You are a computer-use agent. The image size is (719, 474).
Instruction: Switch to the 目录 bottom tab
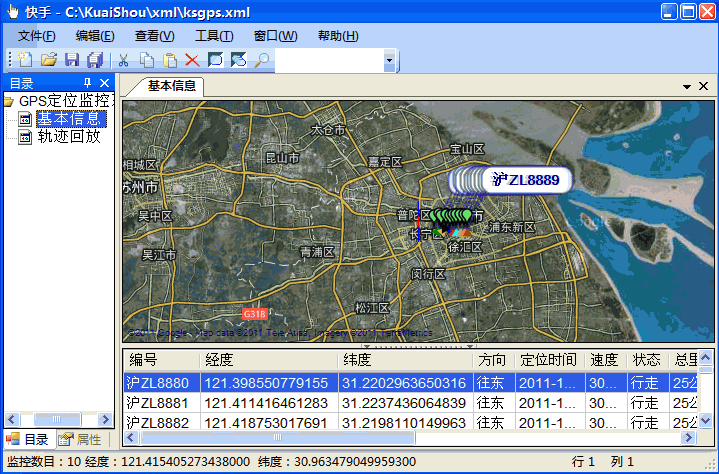(30, 440)
